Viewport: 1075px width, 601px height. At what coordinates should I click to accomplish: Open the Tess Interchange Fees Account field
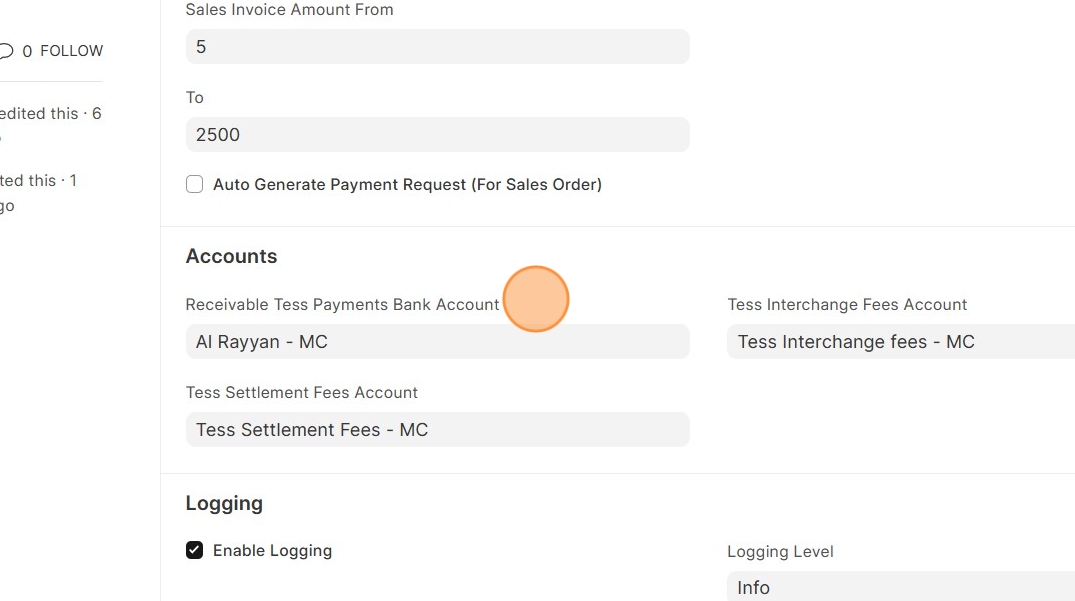point(900,342)
